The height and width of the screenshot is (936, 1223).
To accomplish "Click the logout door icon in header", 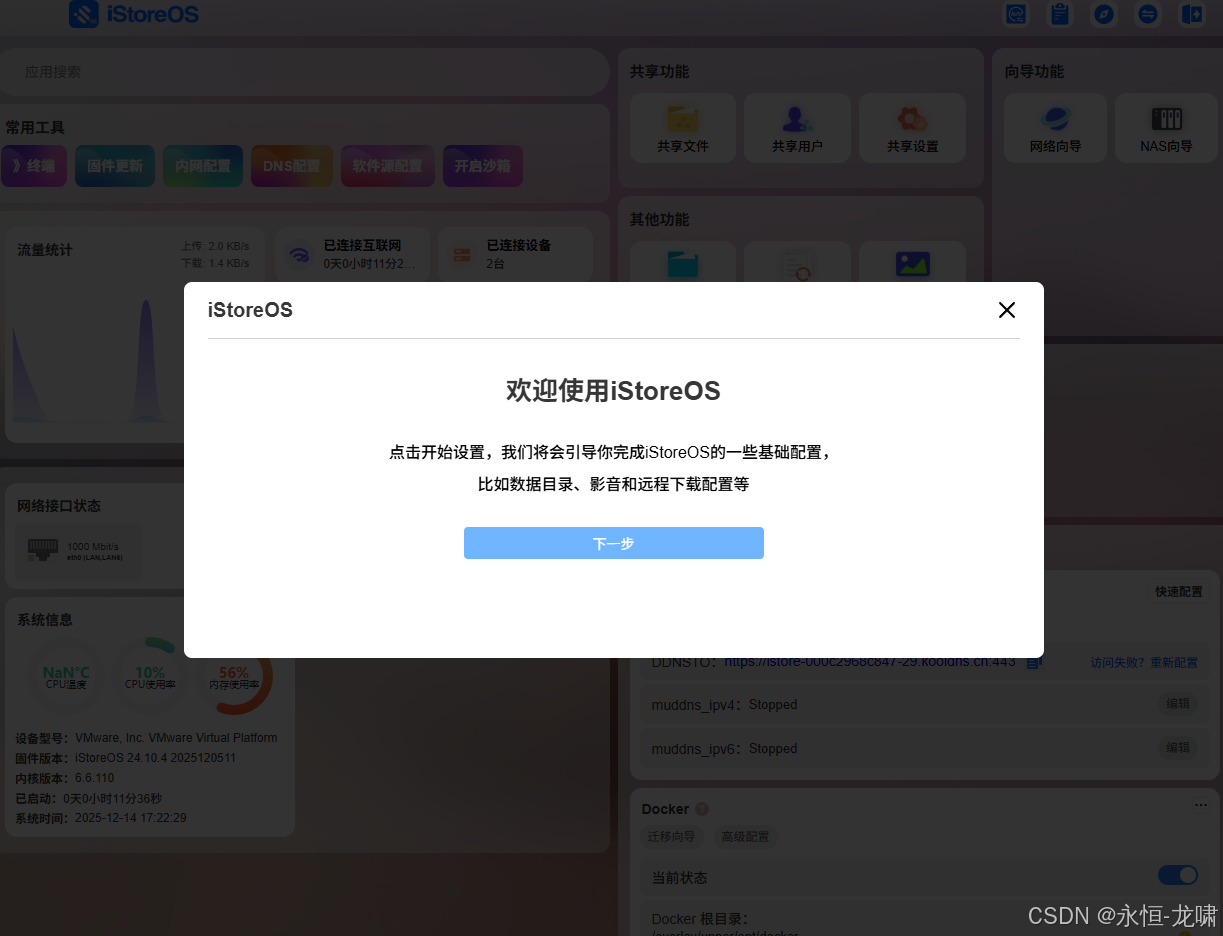I will coord(1192,14).
